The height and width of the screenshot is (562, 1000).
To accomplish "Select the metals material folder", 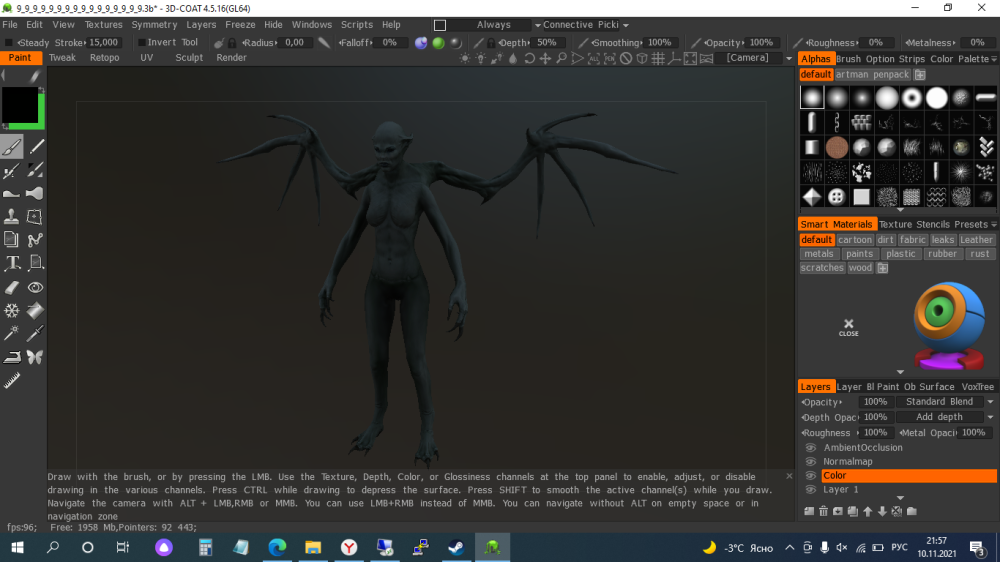I will (x=818, y=254).
